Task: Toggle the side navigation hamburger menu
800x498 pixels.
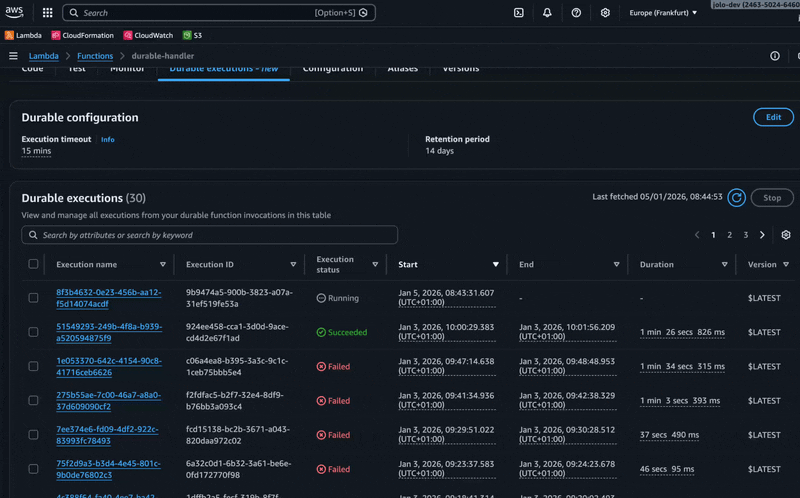Action: tap(13, 56)
